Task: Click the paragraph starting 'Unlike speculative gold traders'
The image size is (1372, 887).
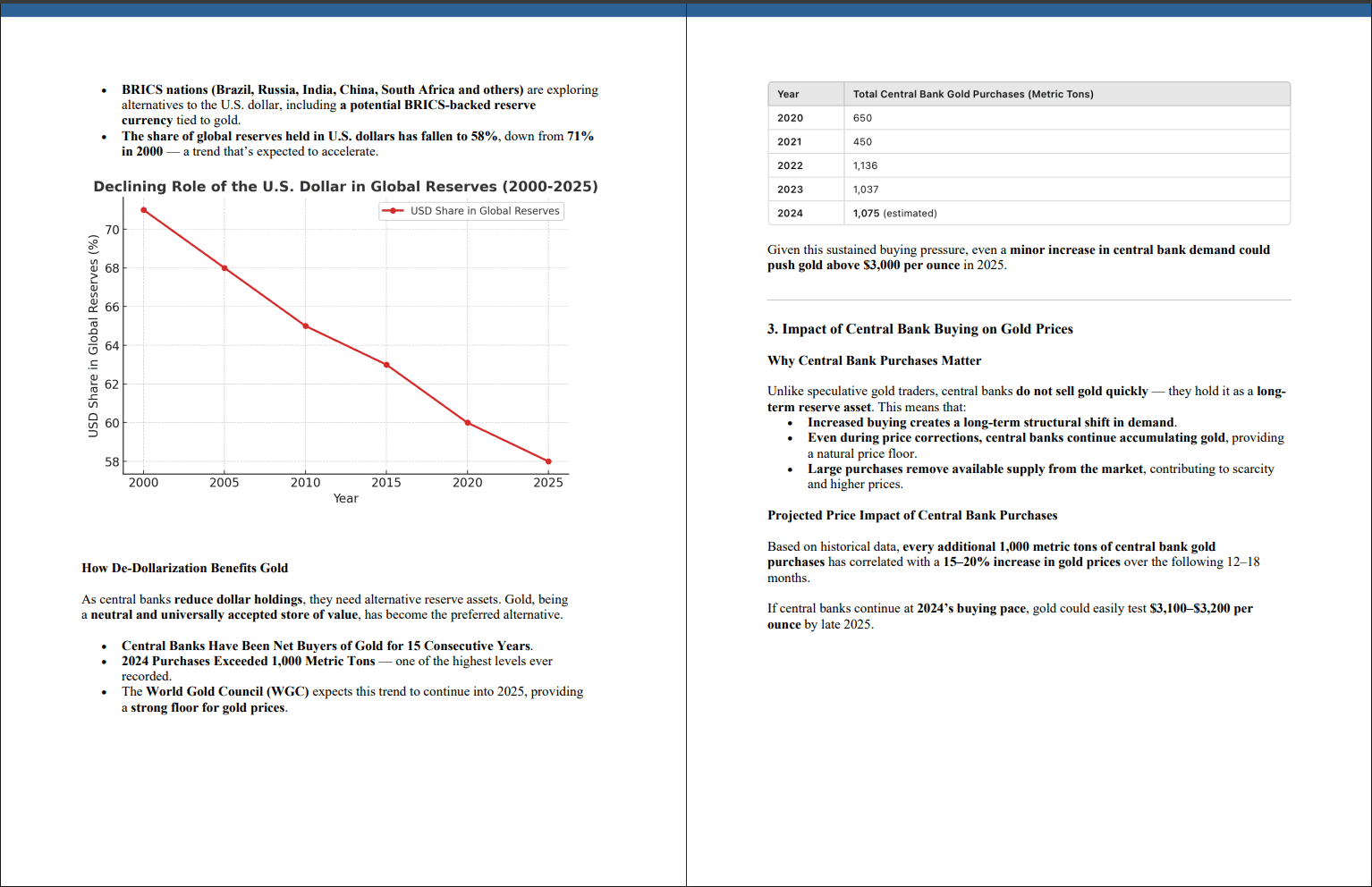Action: [1027, 399]
